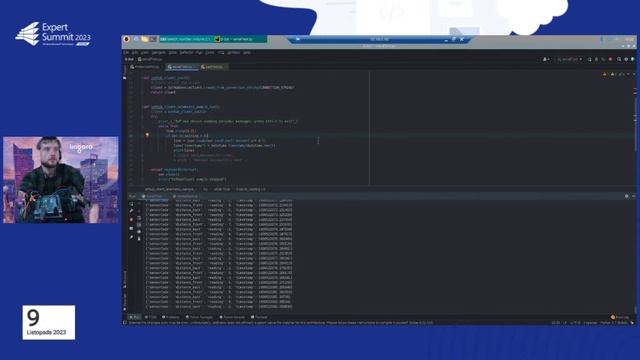
Task: Open the Event Log in bottom right
Action: pos(620,317)
